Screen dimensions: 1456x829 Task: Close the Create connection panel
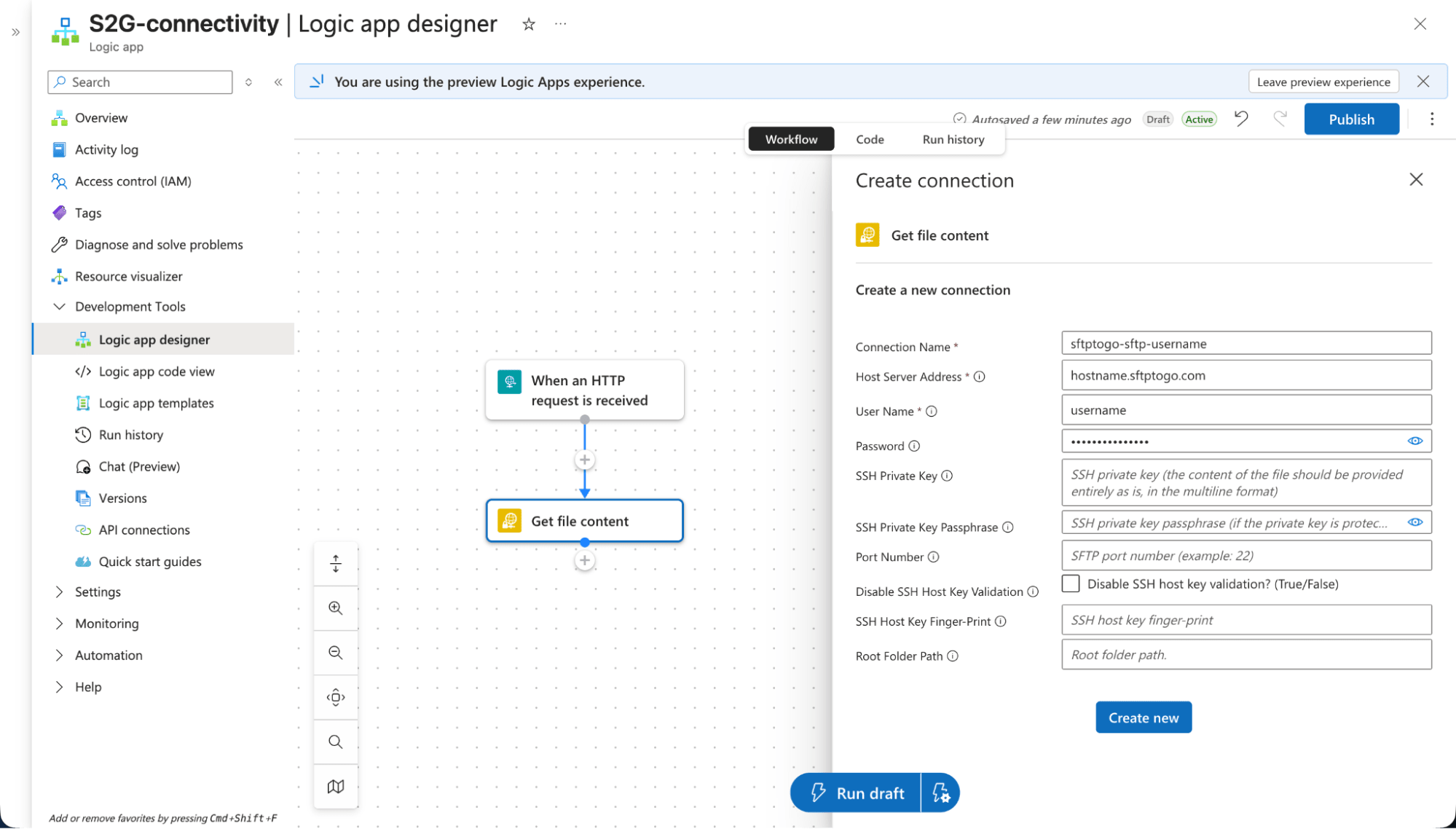coord(1416,180)
